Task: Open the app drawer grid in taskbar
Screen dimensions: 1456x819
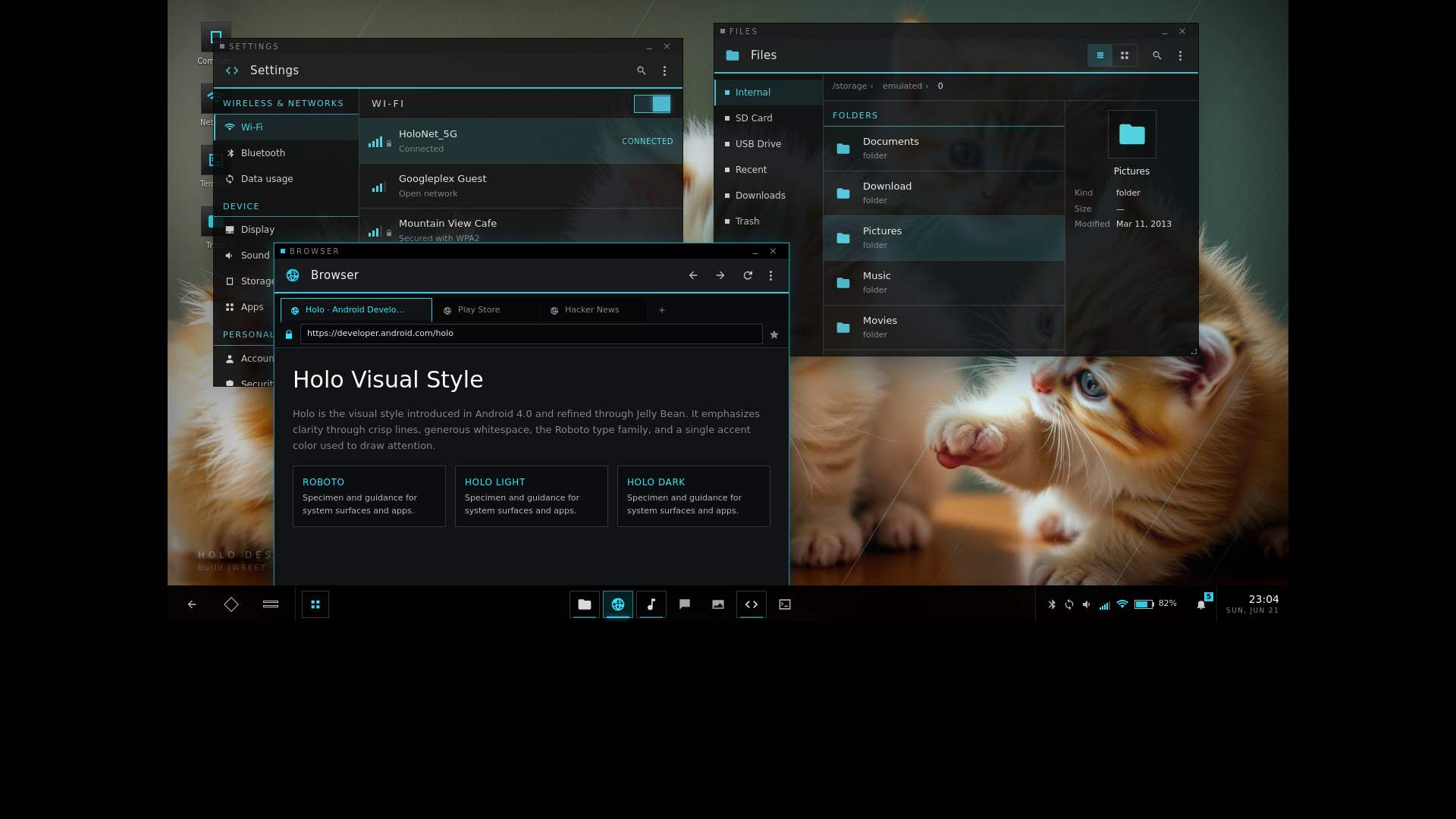Action: [315, 604]
